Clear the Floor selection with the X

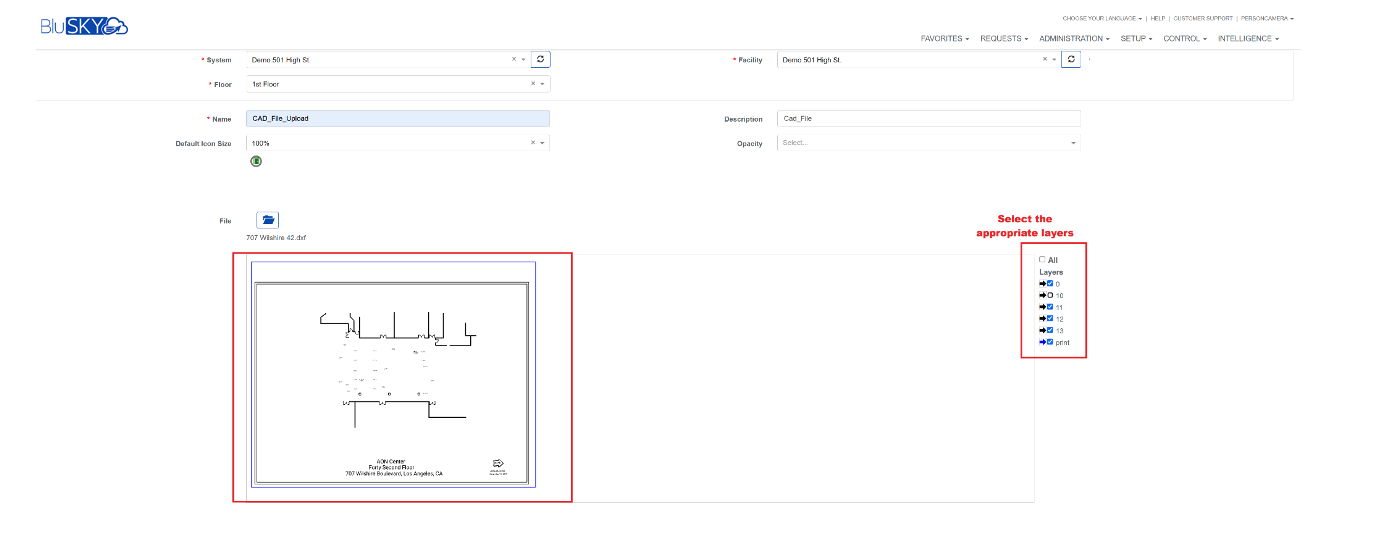pos(532,84)
